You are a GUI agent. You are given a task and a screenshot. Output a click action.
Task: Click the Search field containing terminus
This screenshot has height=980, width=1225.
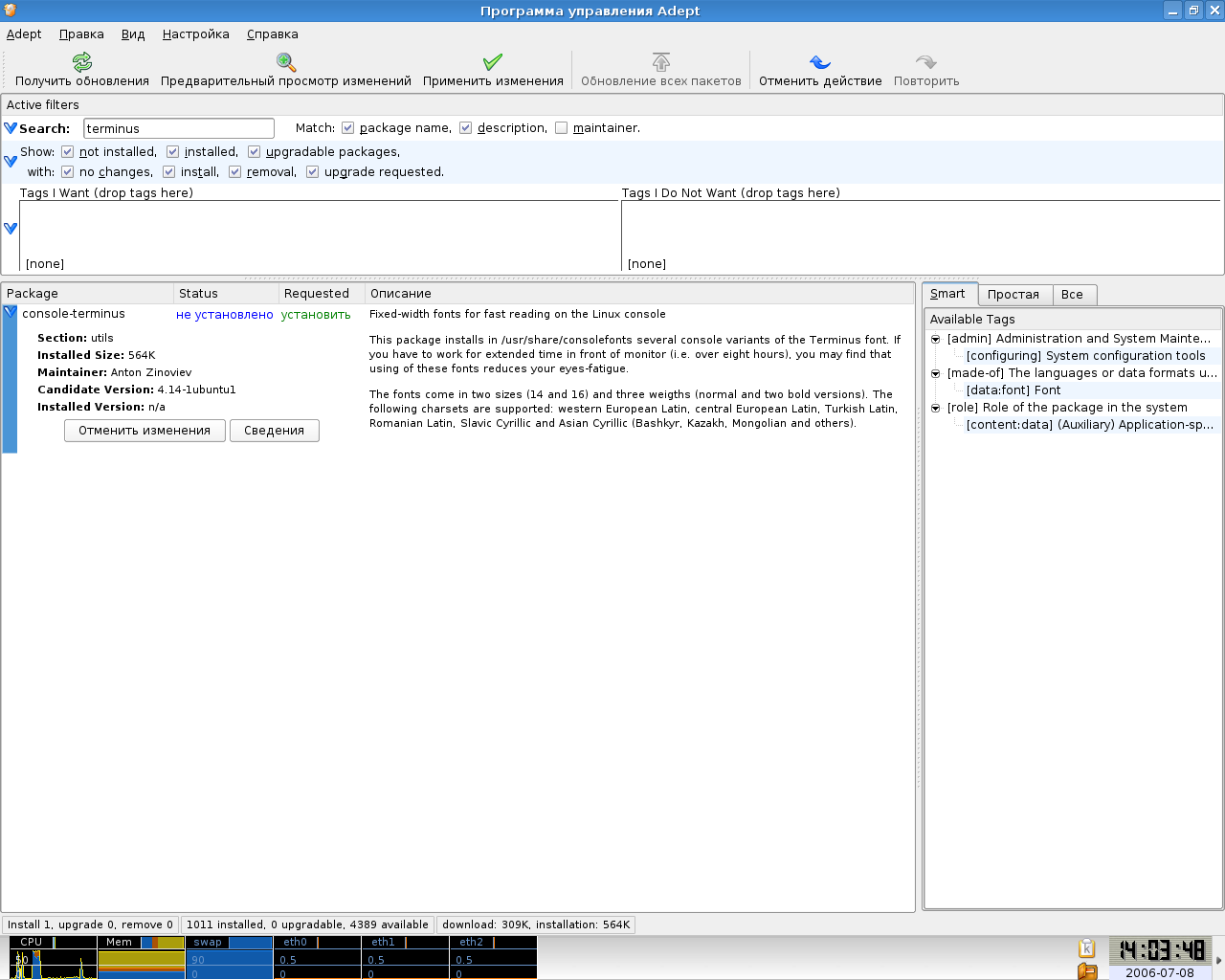[x=179, y=128]
